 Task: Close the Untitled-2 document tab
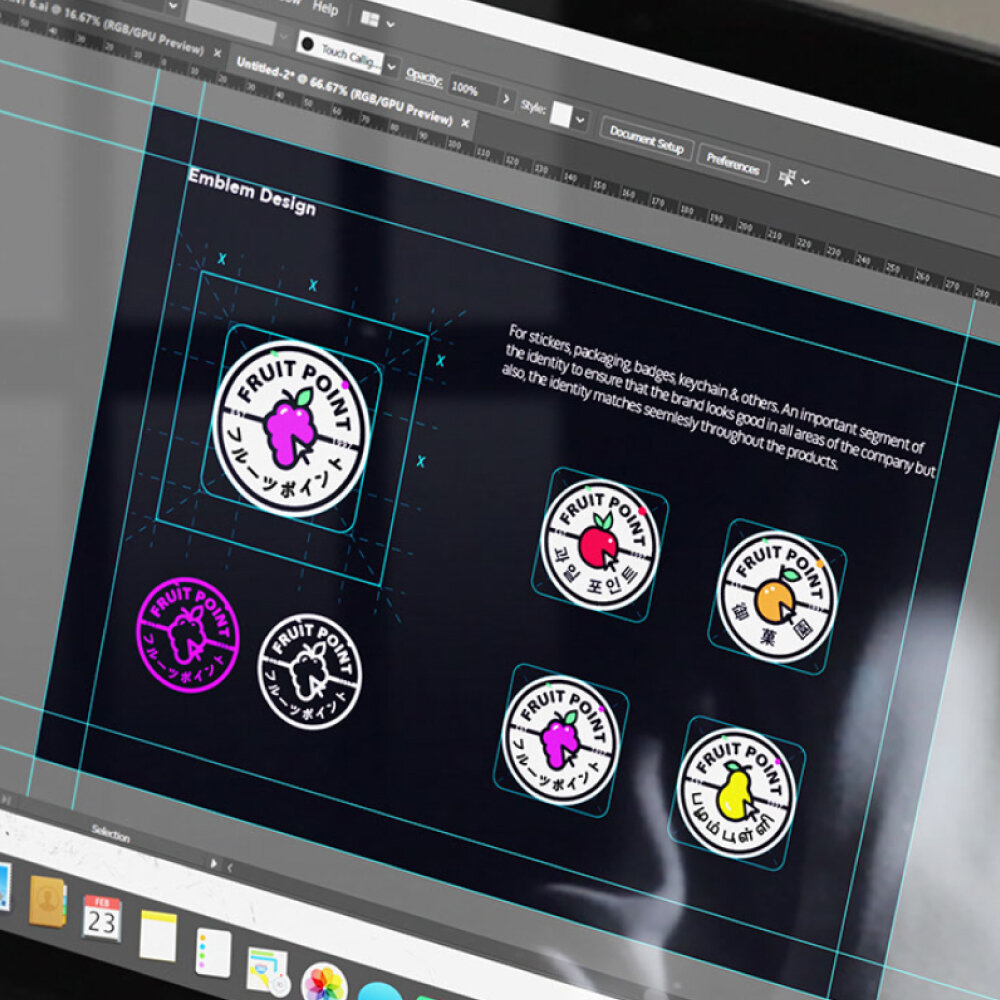[466, 123]
